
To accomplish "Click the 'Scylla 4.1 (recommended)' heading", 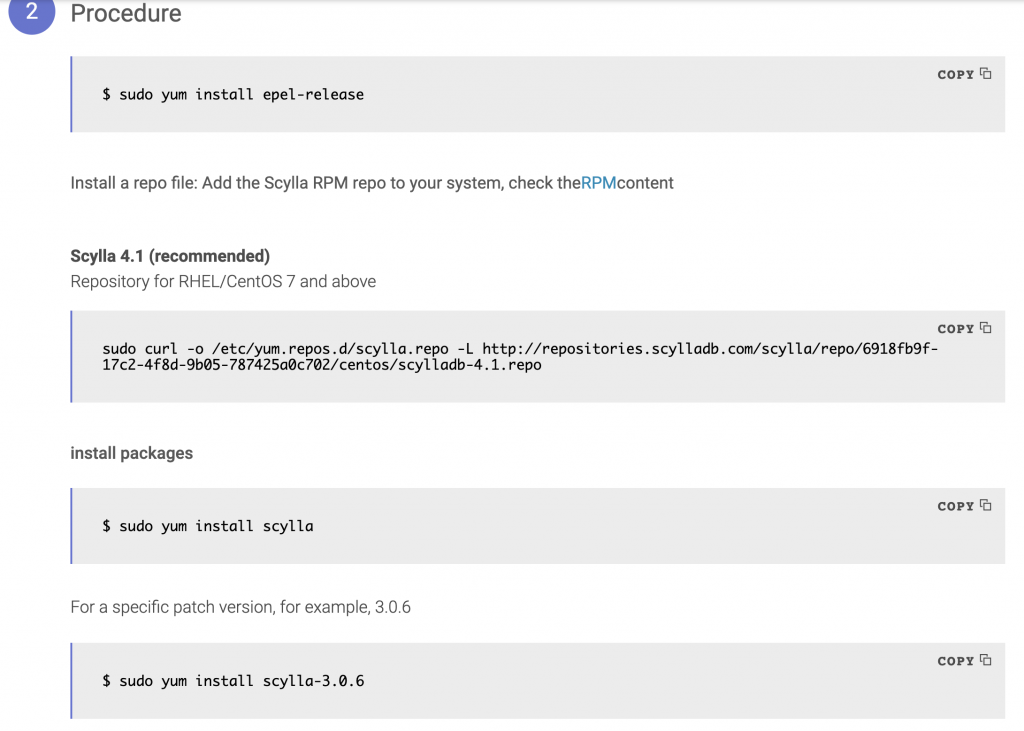I will tap(170, 256).
